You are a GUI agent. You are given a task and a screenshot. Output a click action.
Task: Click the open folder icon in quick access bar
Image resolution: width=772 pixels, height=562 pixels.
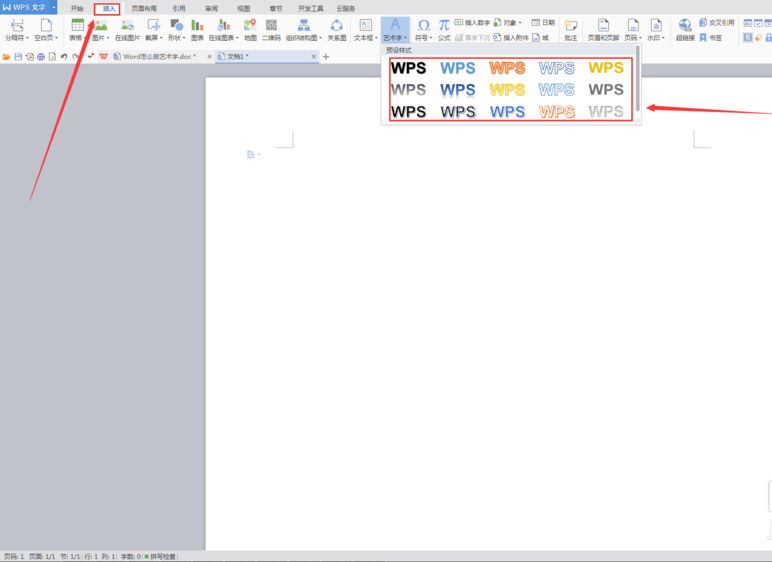(x=6, y=57)
